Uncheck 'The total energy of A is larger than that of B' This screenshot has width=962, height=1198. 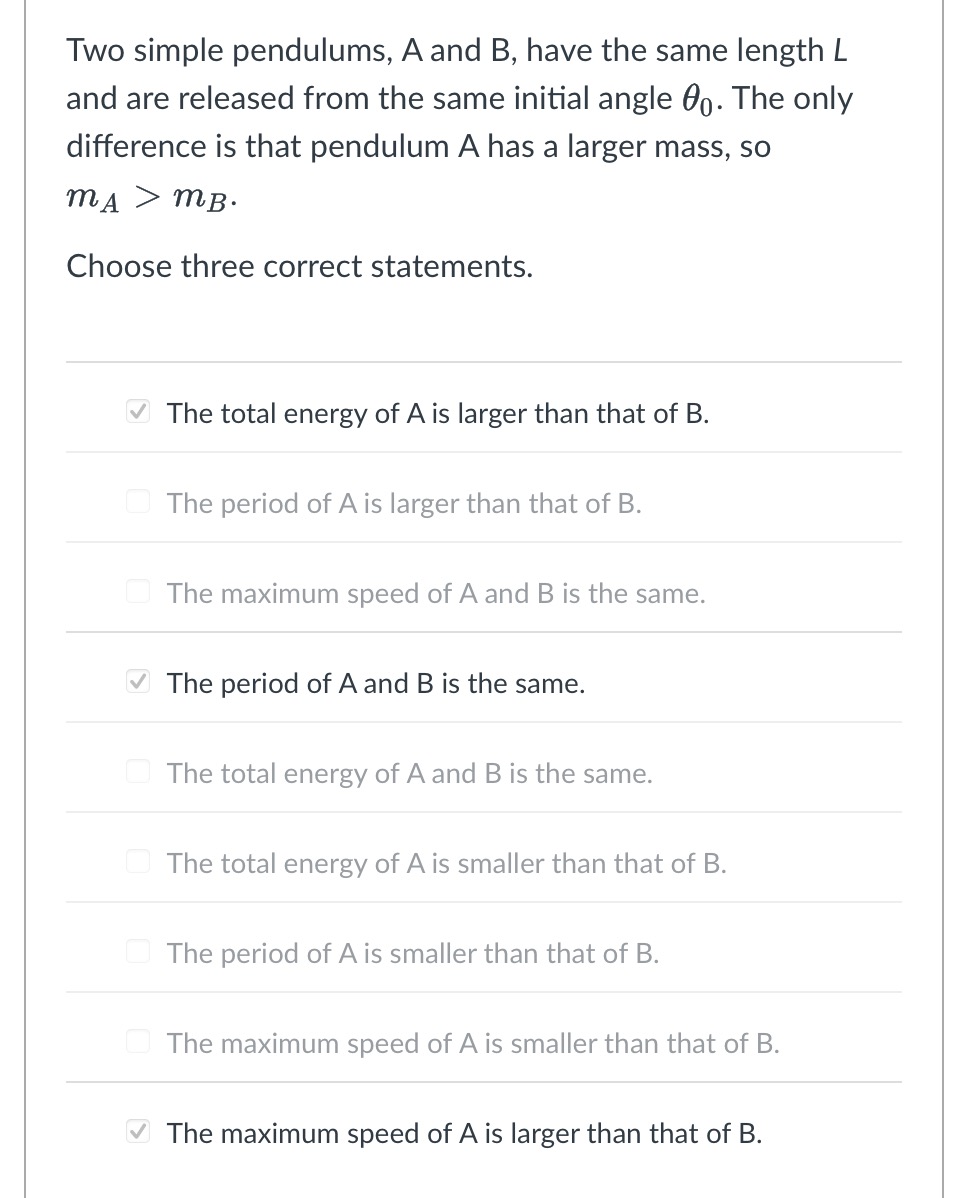[138, 411]
